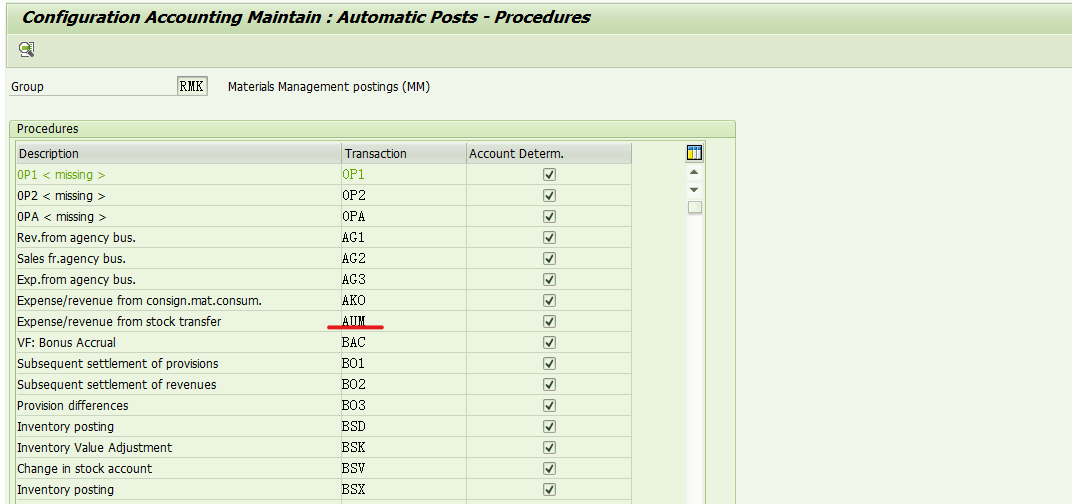Toggle Account Determ. checkbox for AG1
This screenshot has width=1072, height=504.
point(549,238)
